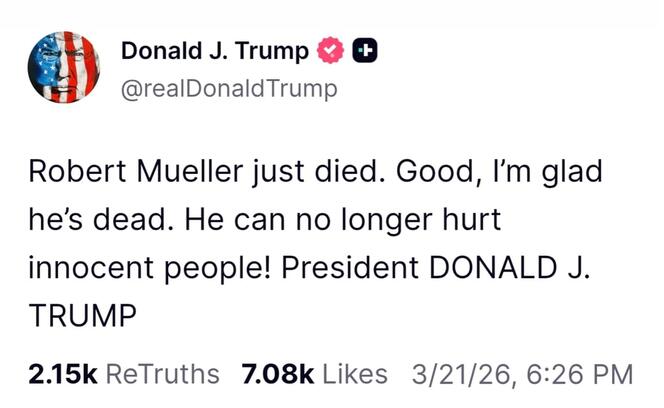Open the @realDonaldTrump handle
Image resolution: width=664 pixels, height=408 pixels.
(229, 88)
